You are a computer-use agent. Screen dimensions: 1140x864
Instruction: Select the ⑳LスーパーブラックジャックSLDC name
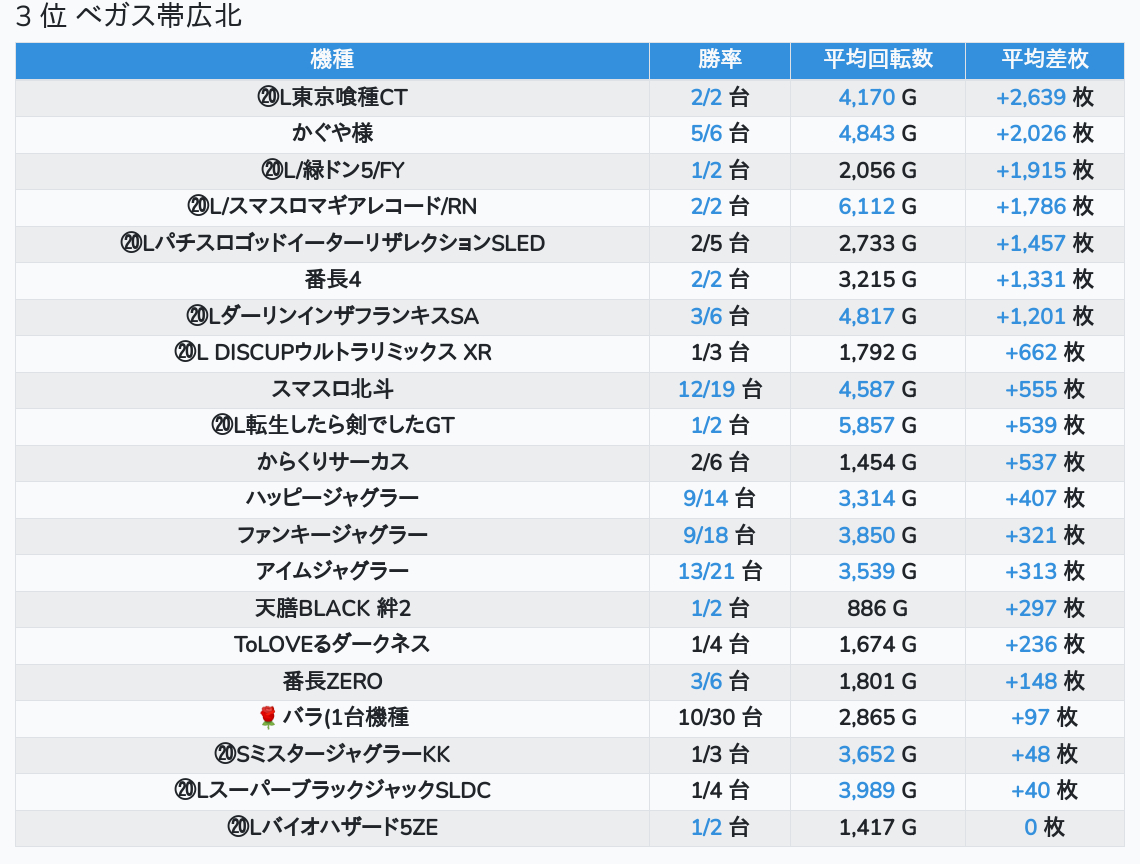tap(332, 791)
